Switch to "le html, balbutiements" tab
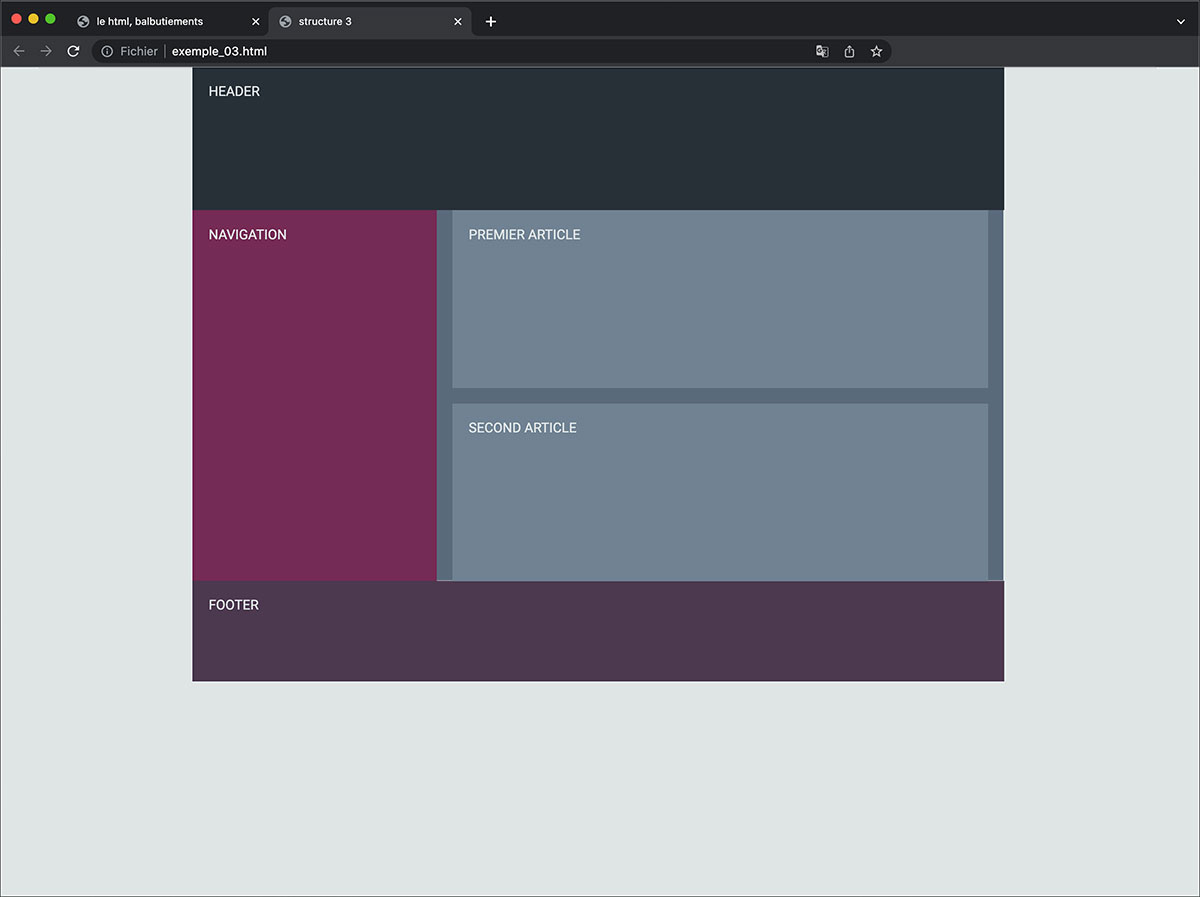This screenshot has height=897, width=1200. coord(150,21)
